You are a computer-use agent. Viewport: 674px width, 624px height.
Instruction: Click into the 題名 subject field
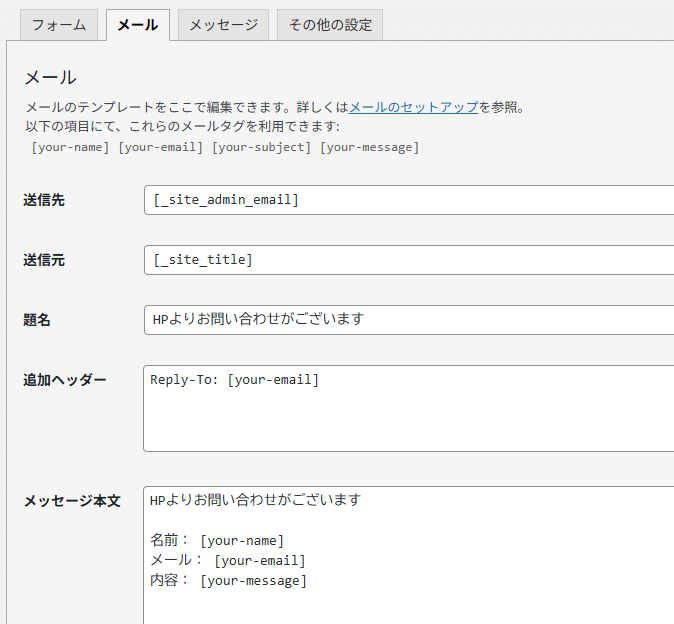click(408, 320)
